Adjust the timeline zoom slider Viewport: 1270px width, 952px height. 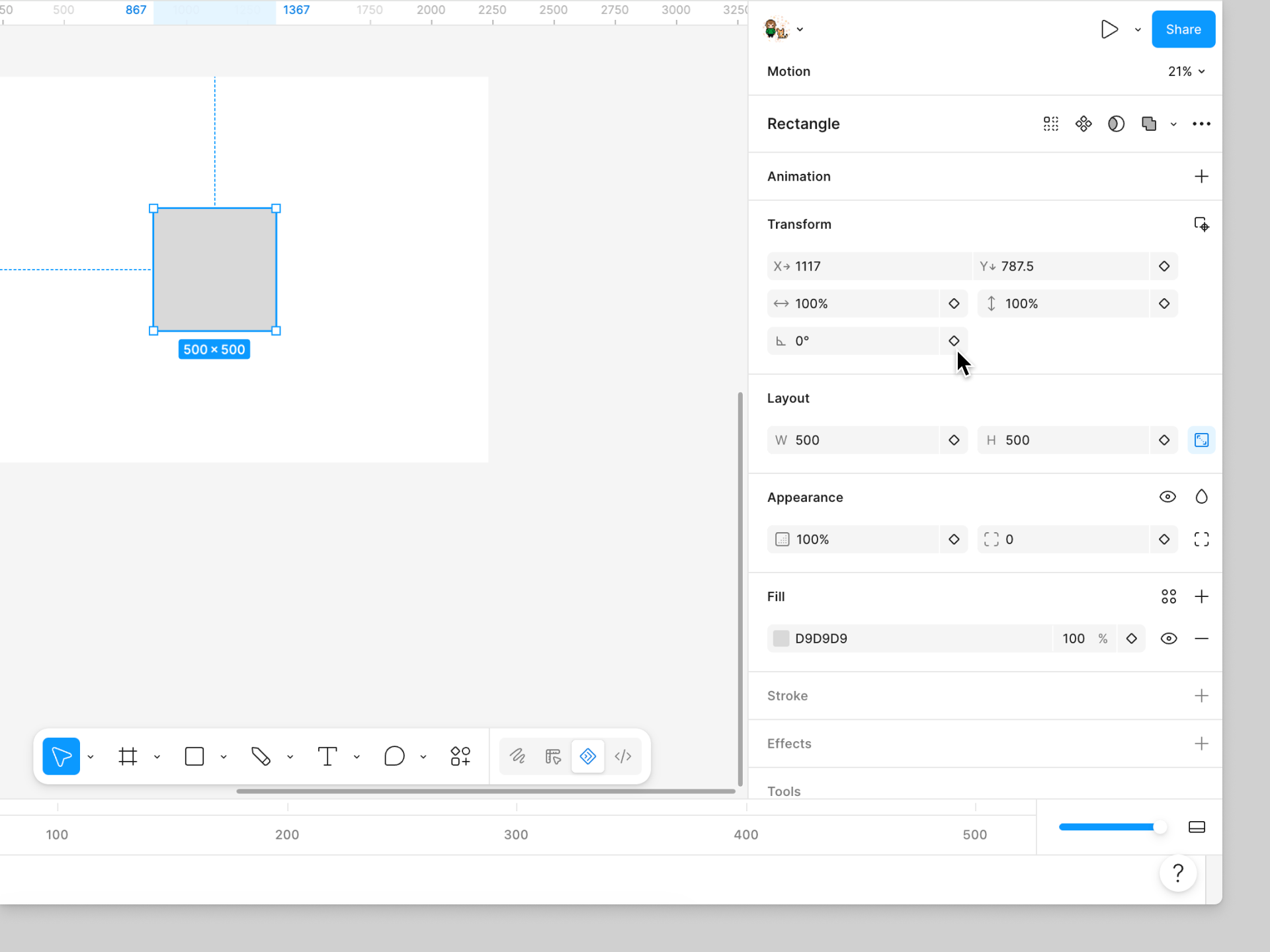click(x=1112, y=827)
